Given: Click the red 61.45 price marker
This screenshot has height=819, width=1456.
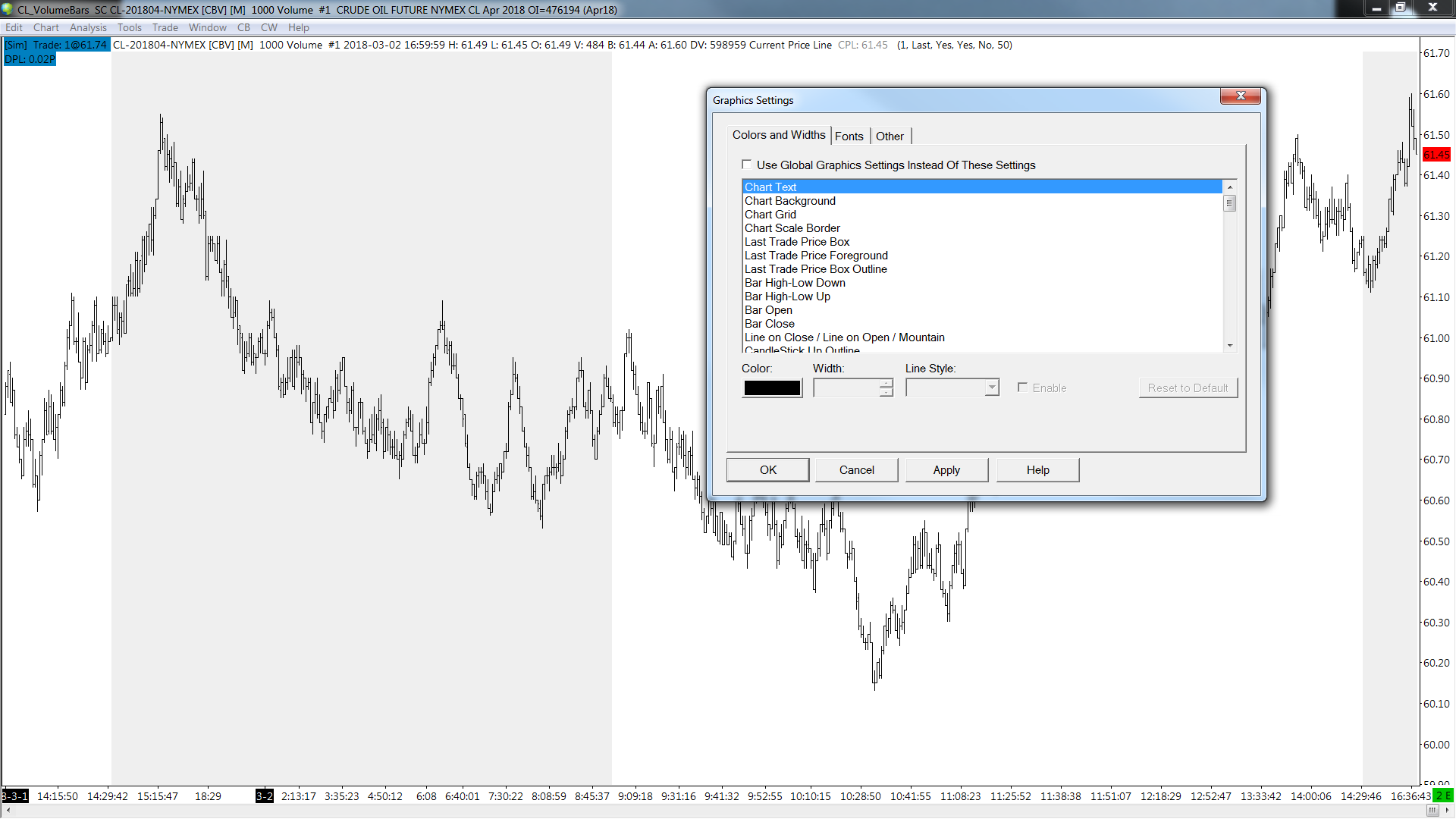Looking at the screenshot, I should pyautogui.click(x=1436, y=155).
